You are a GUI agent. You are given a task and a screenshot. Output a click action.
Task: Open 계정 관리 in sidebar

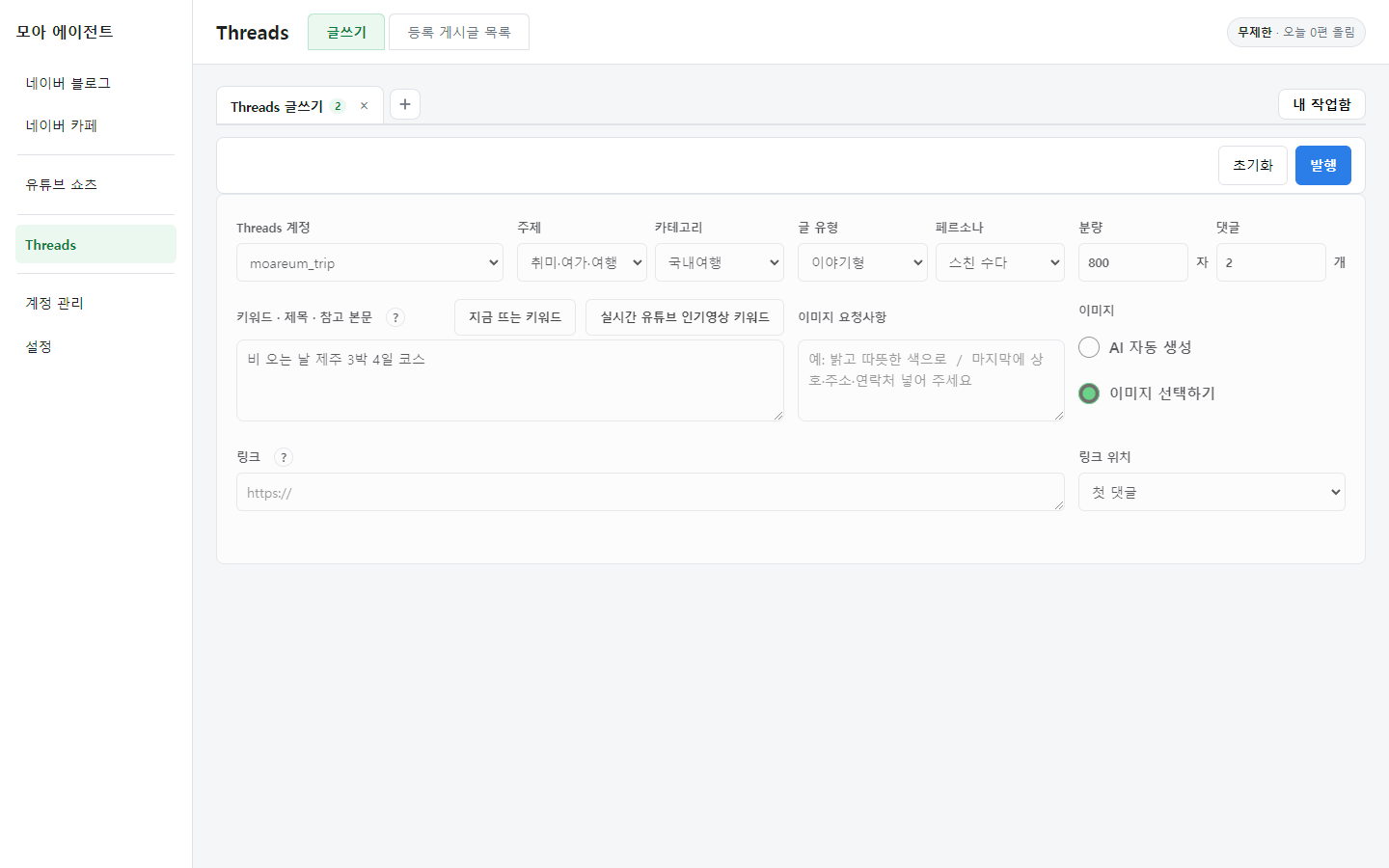point(95,303)
